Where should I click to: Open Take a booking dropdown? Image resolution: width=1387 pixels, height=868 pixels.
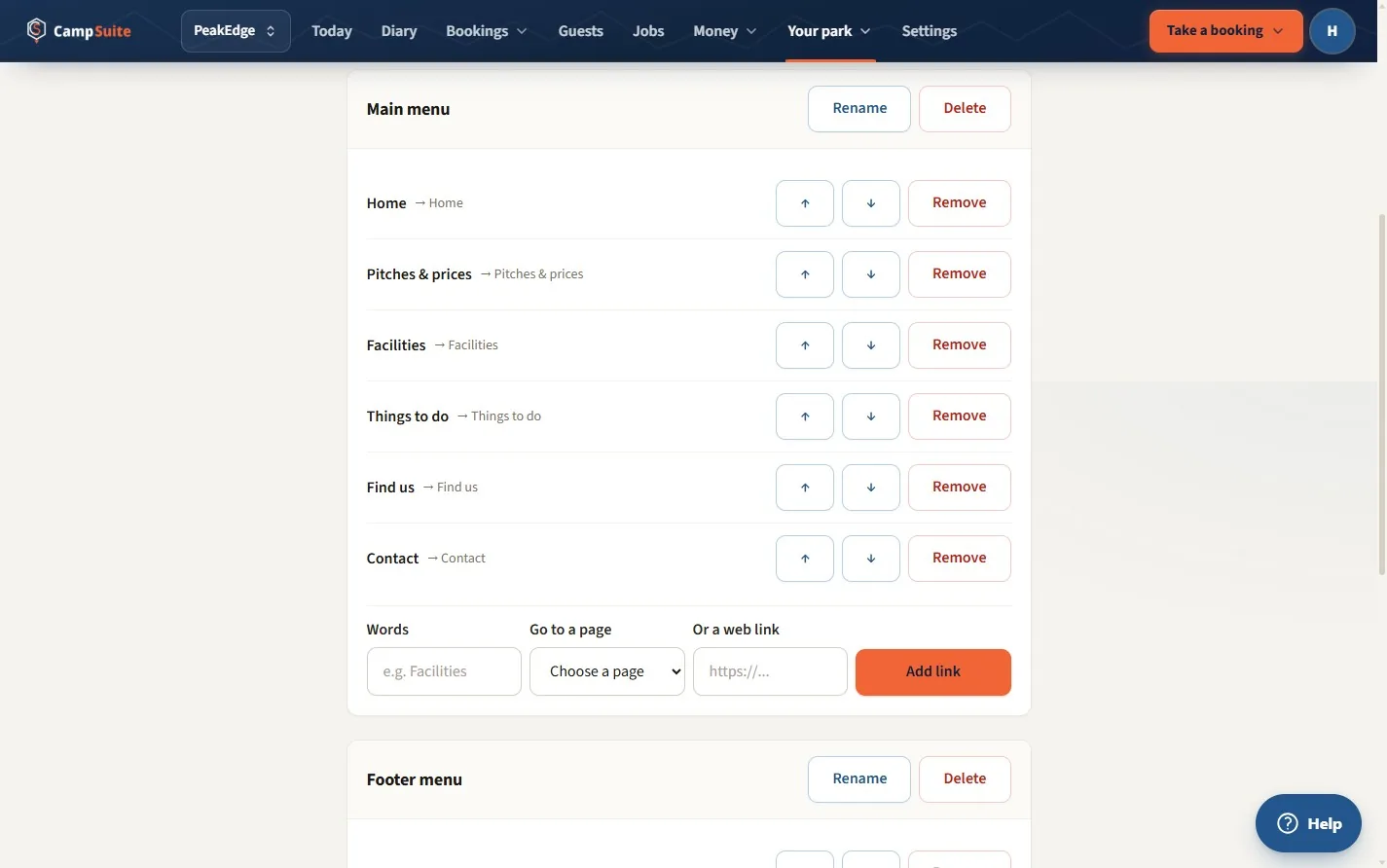tap(1225, 31)
